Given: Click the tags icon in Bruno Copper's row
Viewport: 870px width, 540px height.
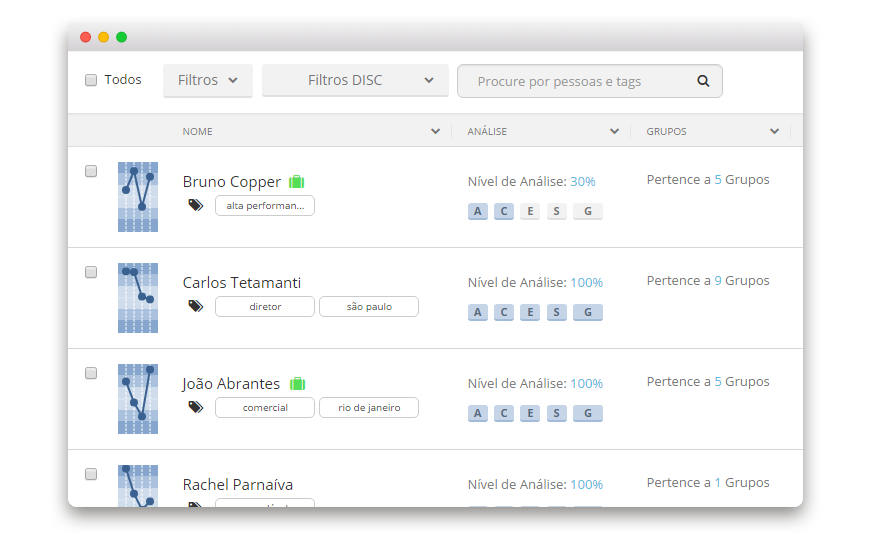Looking at the screenshot, I should 195,205.
